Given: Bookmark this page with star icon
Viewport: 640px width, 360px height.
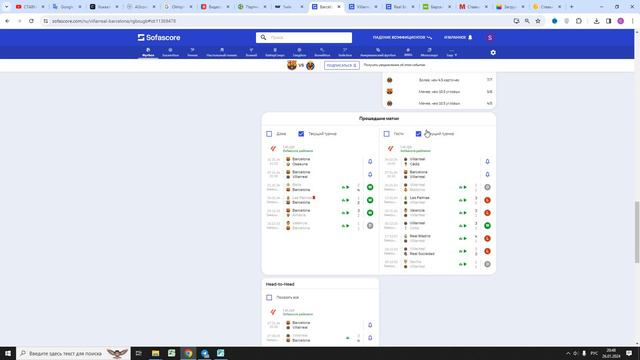Looking at the screenshot, I should (x=538, y=21).
